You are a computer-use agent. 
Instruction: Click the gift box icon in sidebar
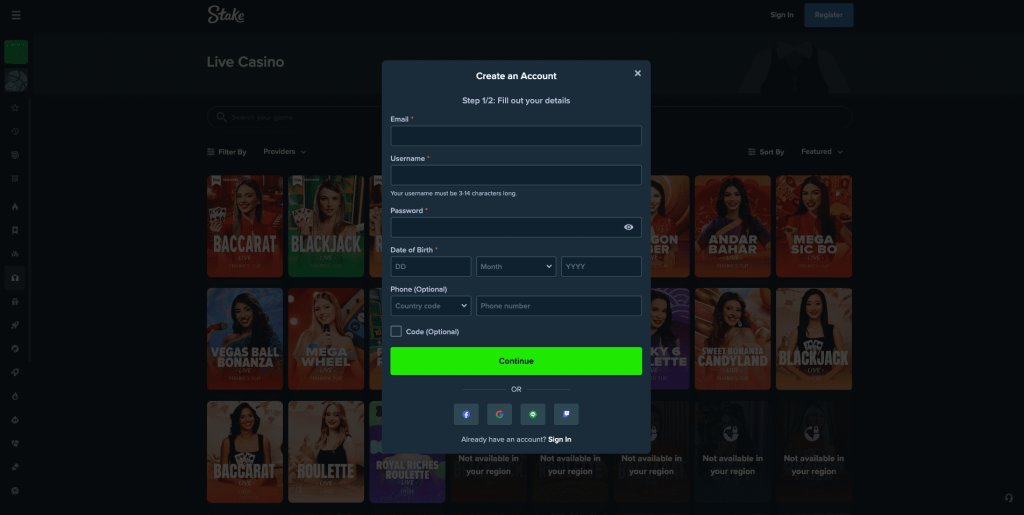15,302
